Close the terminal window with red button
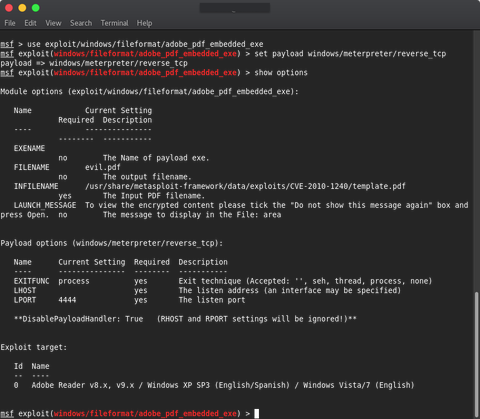480x419 pixels. click(9, 8)
